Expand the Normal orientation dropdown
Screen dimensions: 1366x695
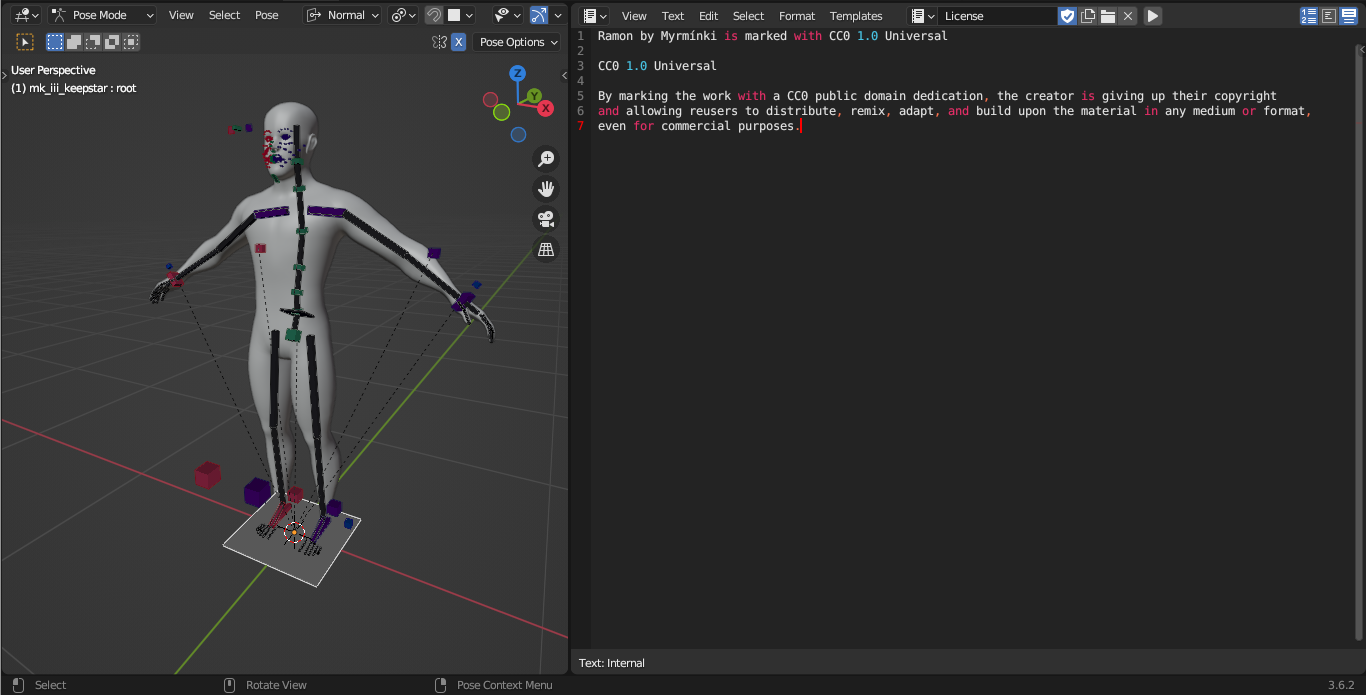[x=343, y=16]
